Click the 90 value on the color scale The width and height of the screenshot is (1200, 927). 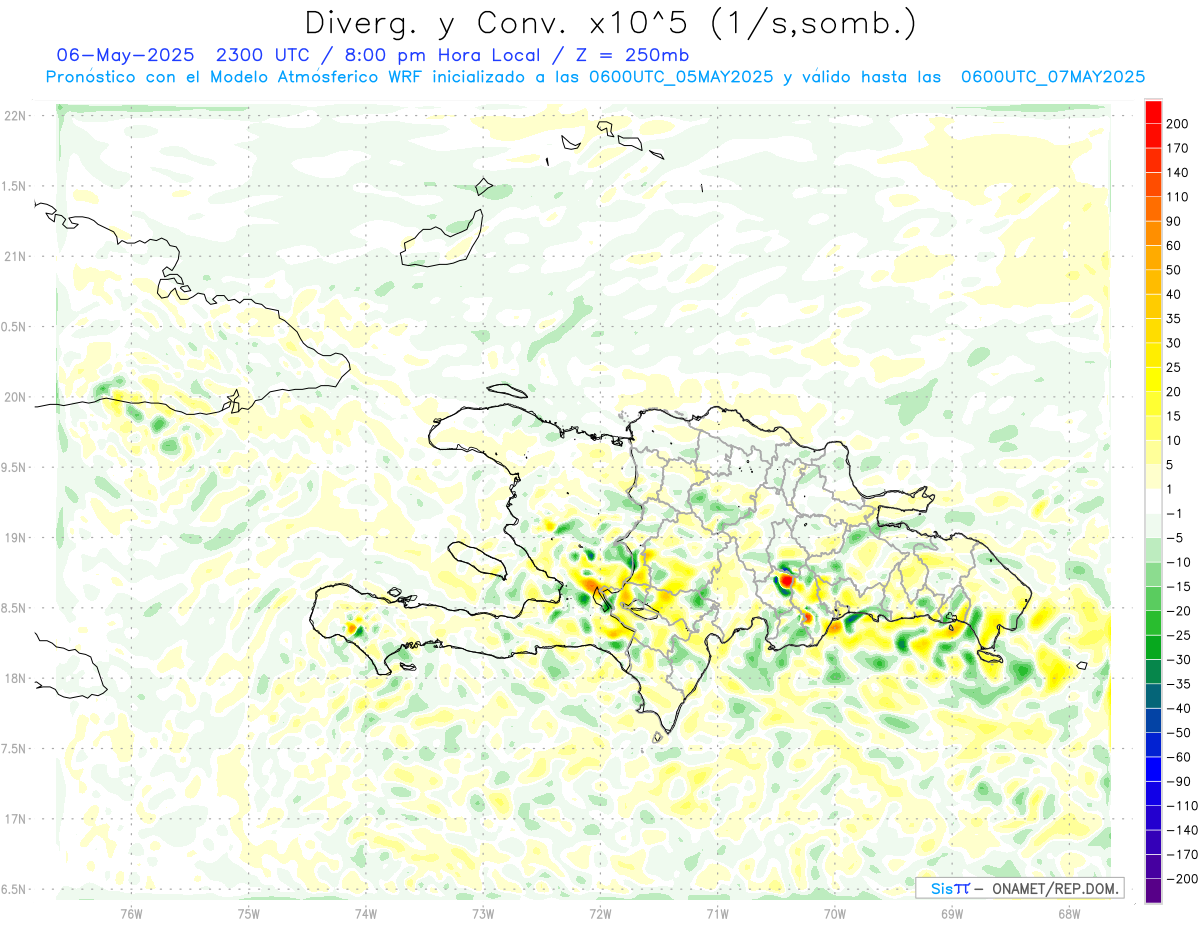click(x=1173, y=222)
